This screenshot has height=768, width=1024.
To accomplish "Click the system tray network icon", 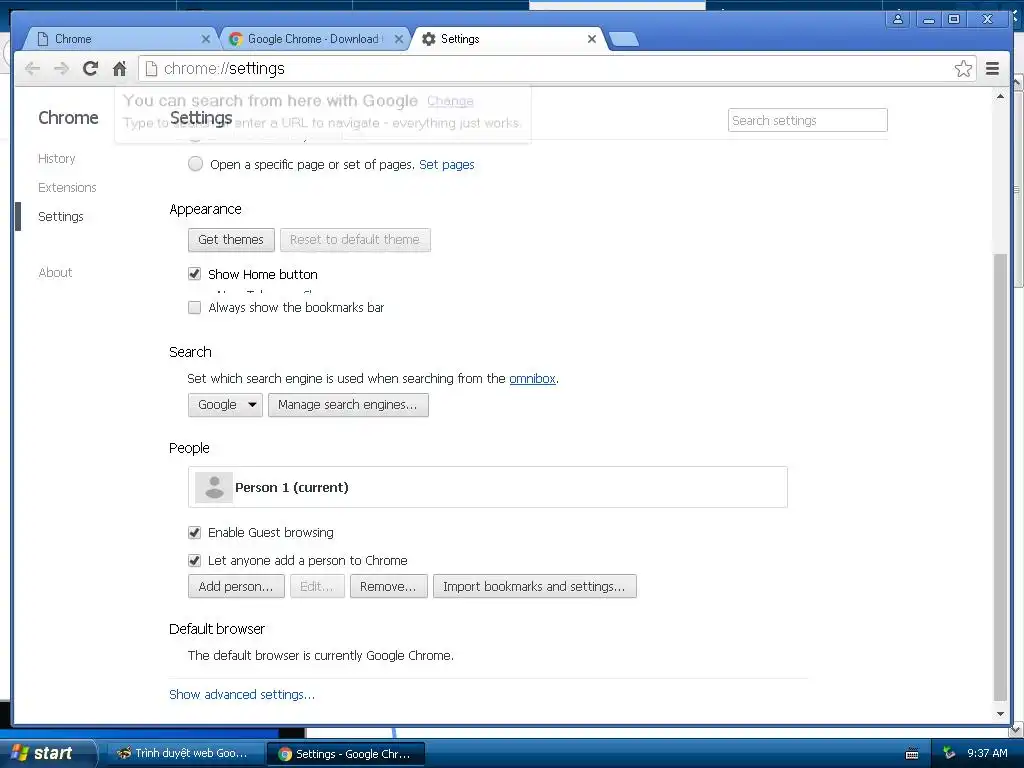I will click(949, 753).
